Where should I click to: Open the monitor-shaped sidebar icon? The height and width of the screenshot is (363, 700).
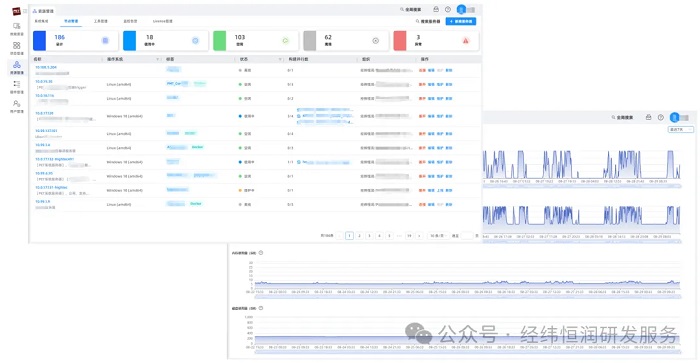17,26
